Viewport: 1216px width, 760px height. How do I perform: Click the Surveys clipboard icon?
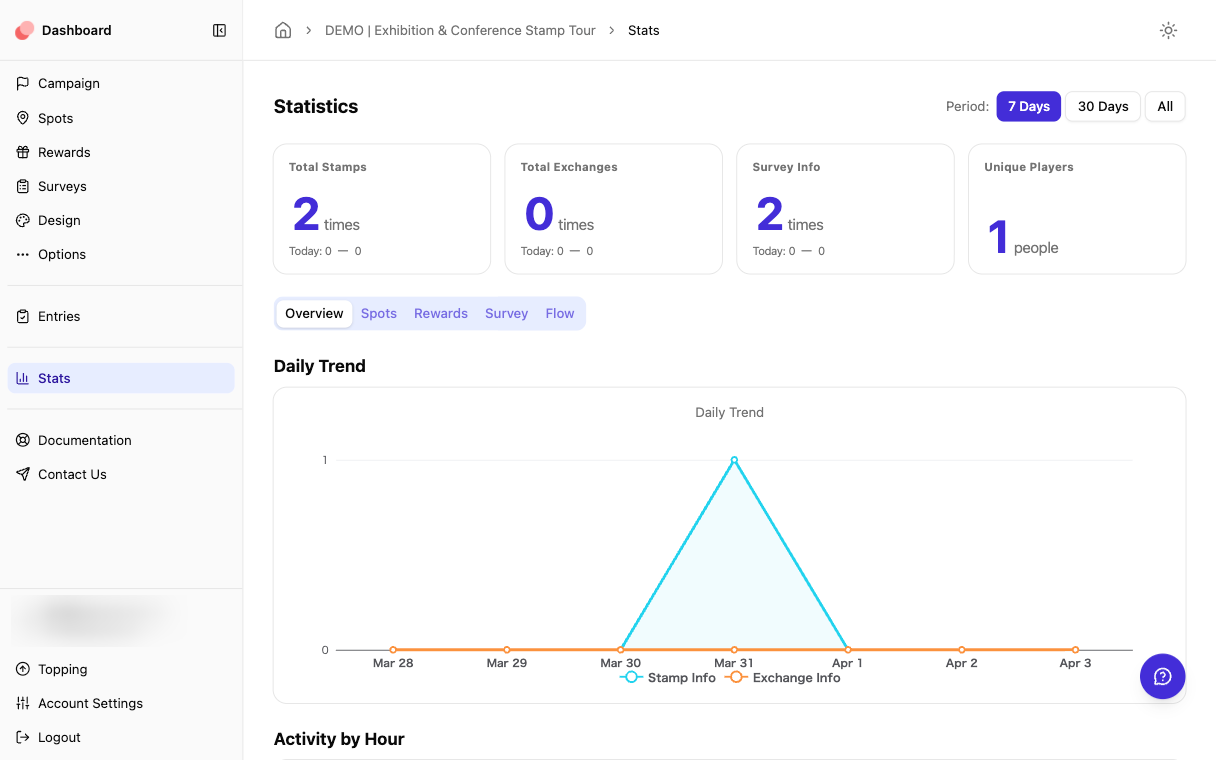[x=23, y=186]
